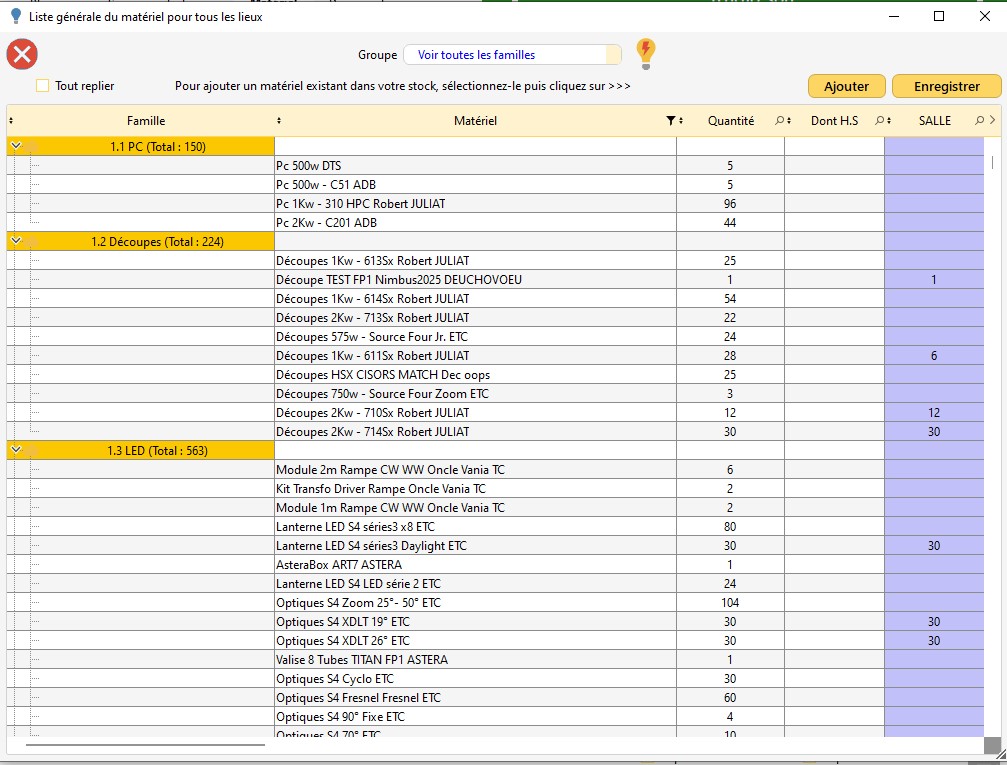The height and width of the screenshot is (765, 1007).
Task: Click the Enregistrer button
Action: [x=946, y=86]
